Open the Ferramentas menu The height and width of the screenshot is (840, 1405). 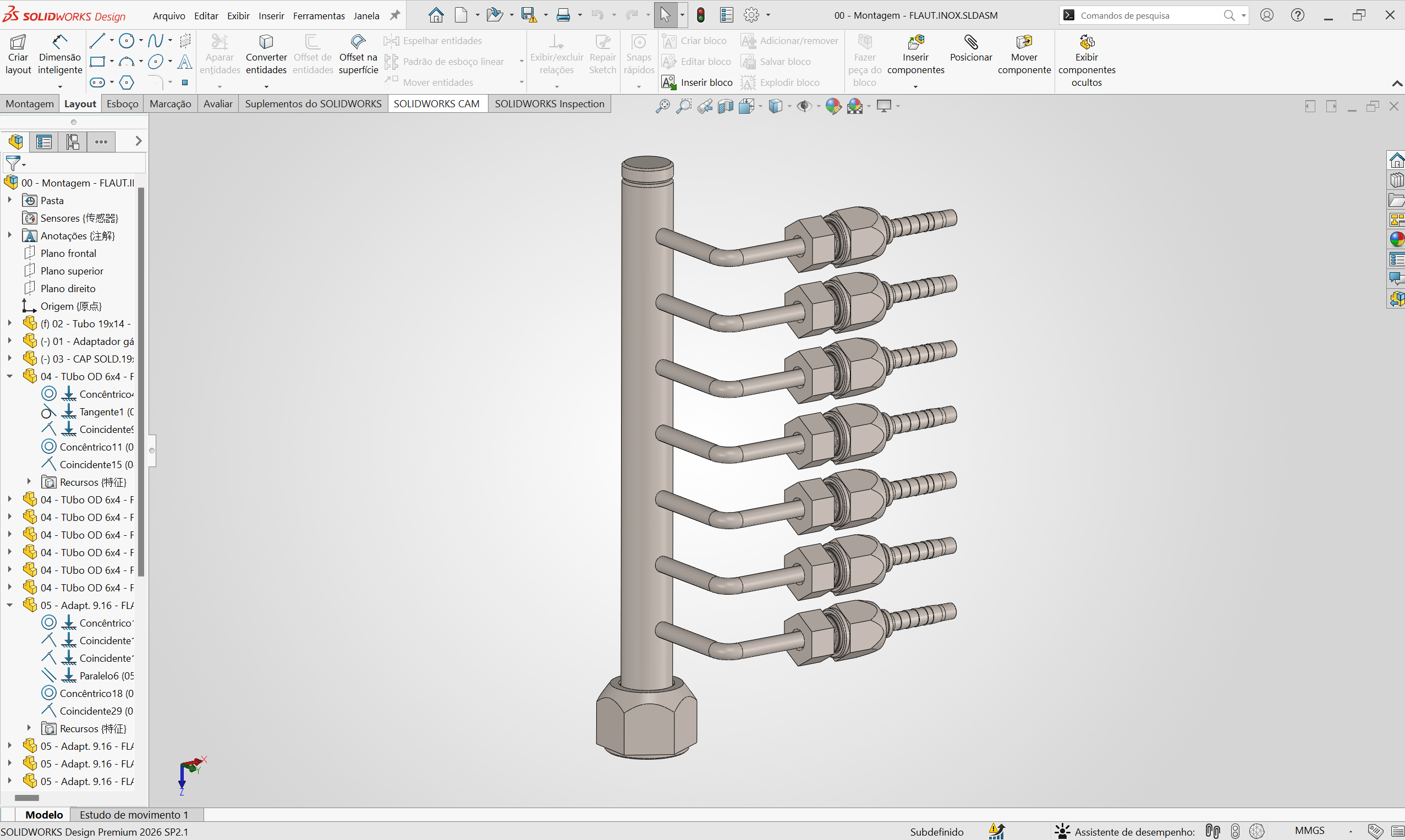pyautogui.click(x=319, y=16)
